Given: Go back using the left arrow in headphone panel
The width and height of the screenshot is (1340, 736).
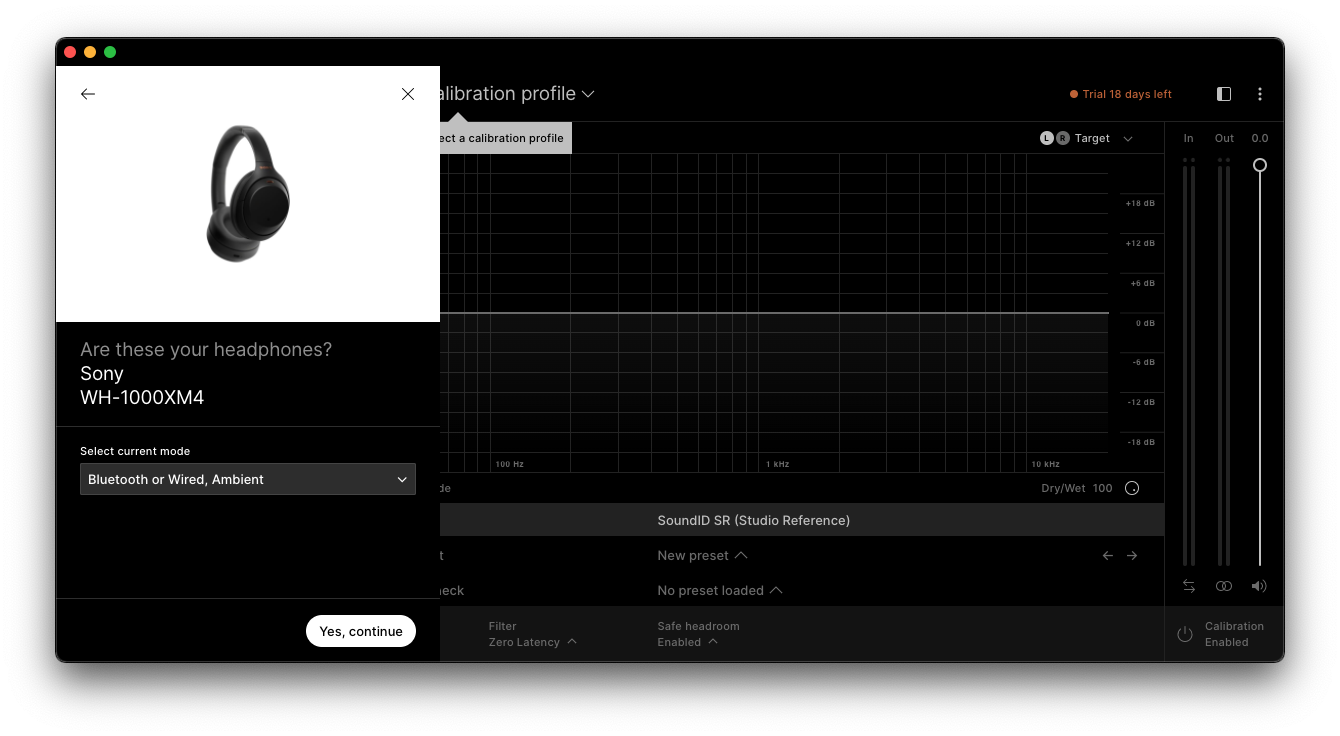Looking at the screenshot, I should [88, 94].
